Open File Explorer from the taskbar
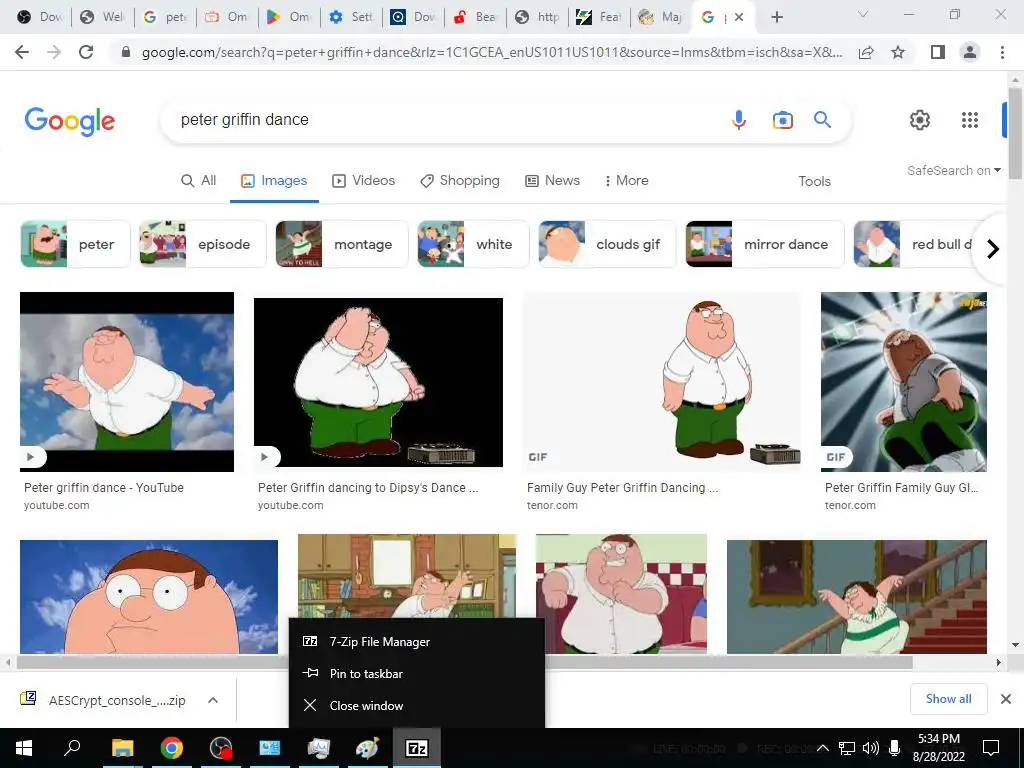The height and width of the screenshot is (768, 1024). tap(122, 748)
